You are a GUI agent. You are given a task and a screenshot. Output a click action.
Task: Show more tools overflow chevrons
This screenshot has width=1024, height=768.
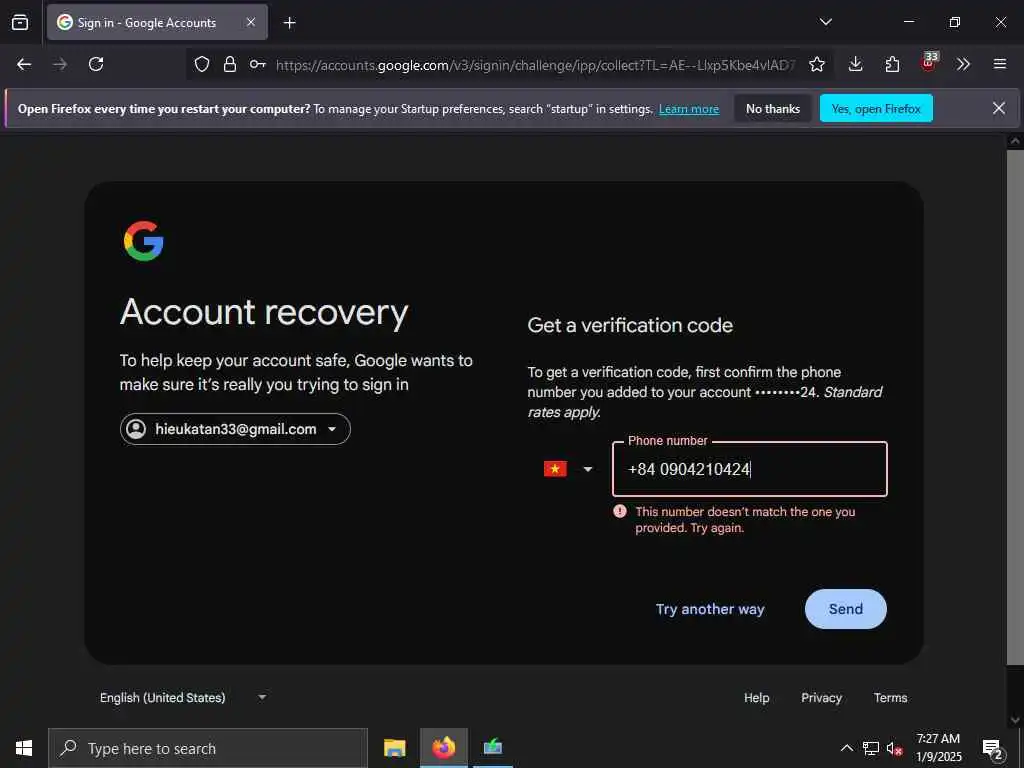tap(963, 64)
